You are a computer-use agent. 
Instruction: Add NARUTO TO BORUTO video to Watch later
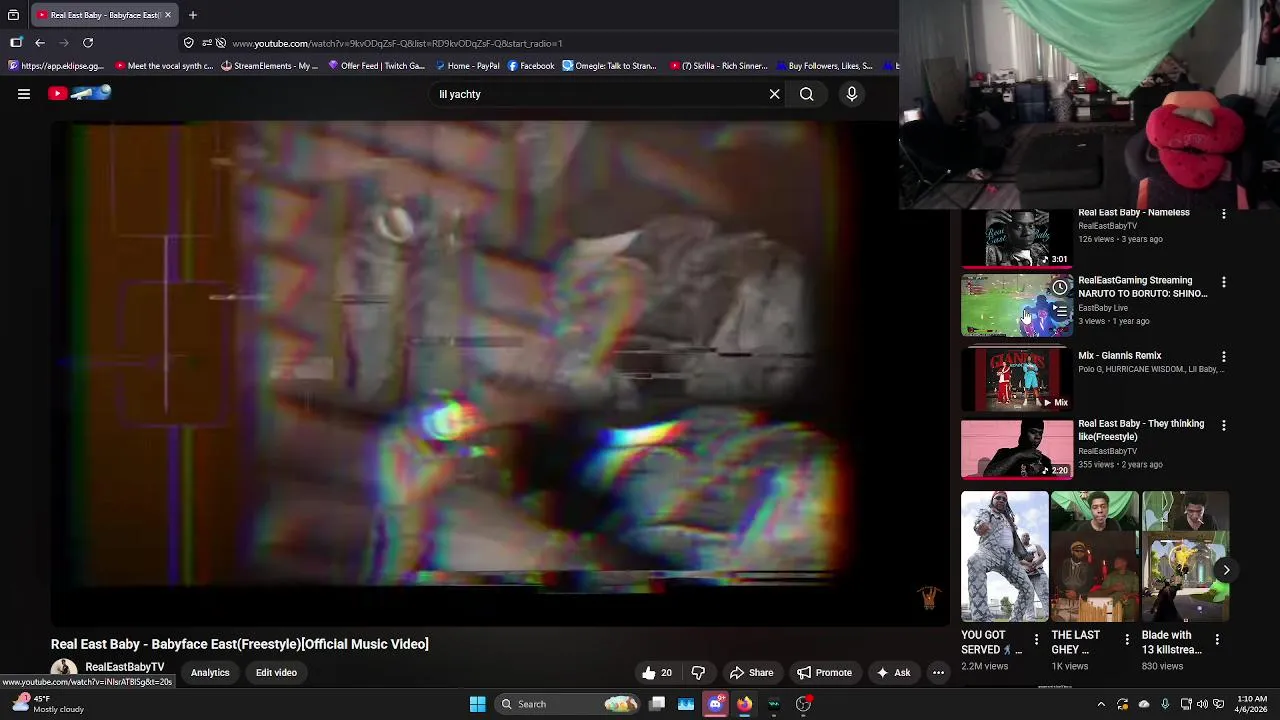(x=1060, y=288)
